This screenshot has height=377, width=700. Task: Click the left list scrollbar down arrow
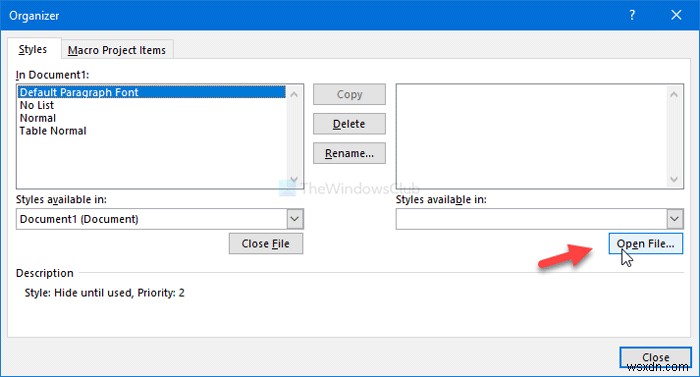pyautogui.click(x=294, y=179)
